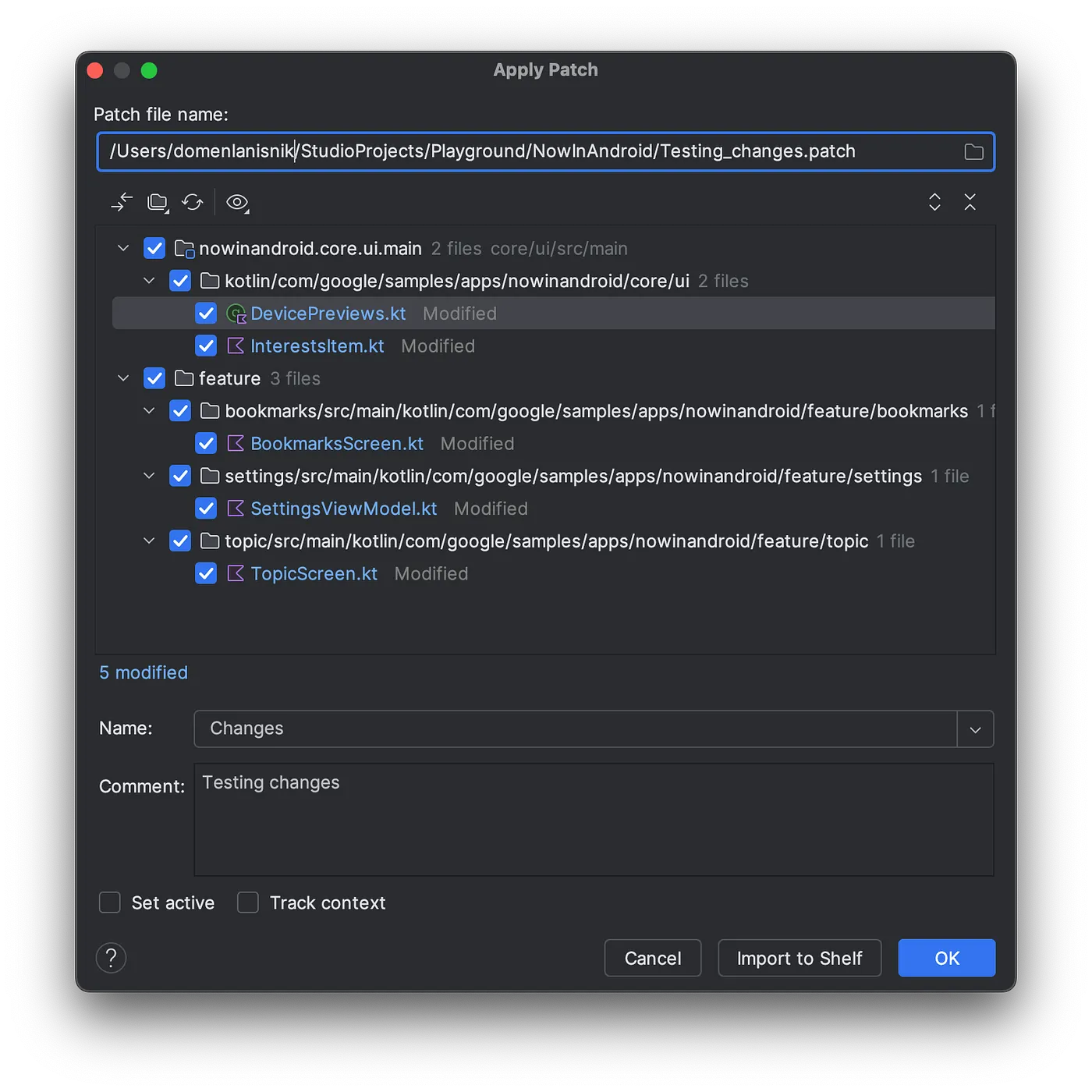Enable the Track context checkbox
Screen dimensions: 1092x1092
pyautogui.click(x=248, y=902)
